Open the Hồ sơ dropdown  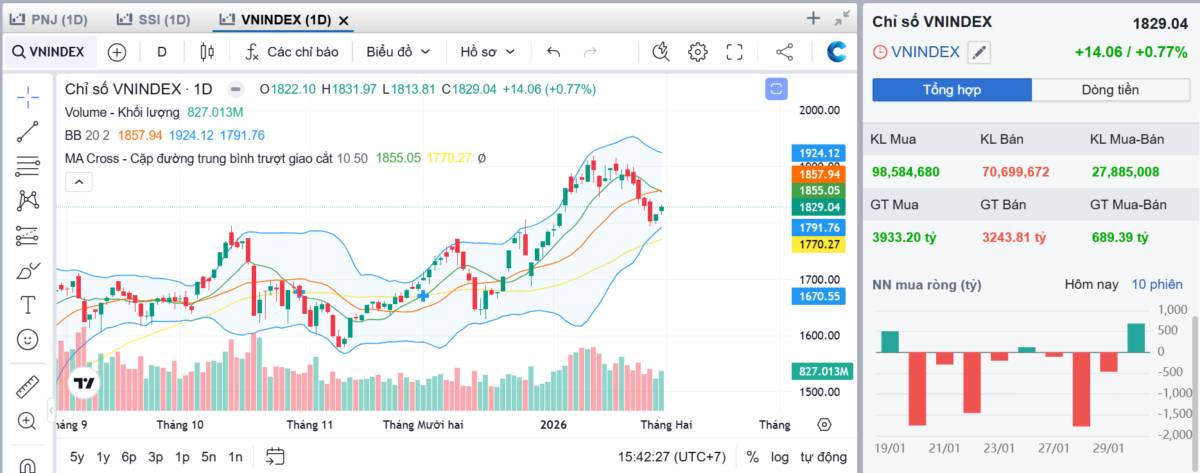(488, 52)
